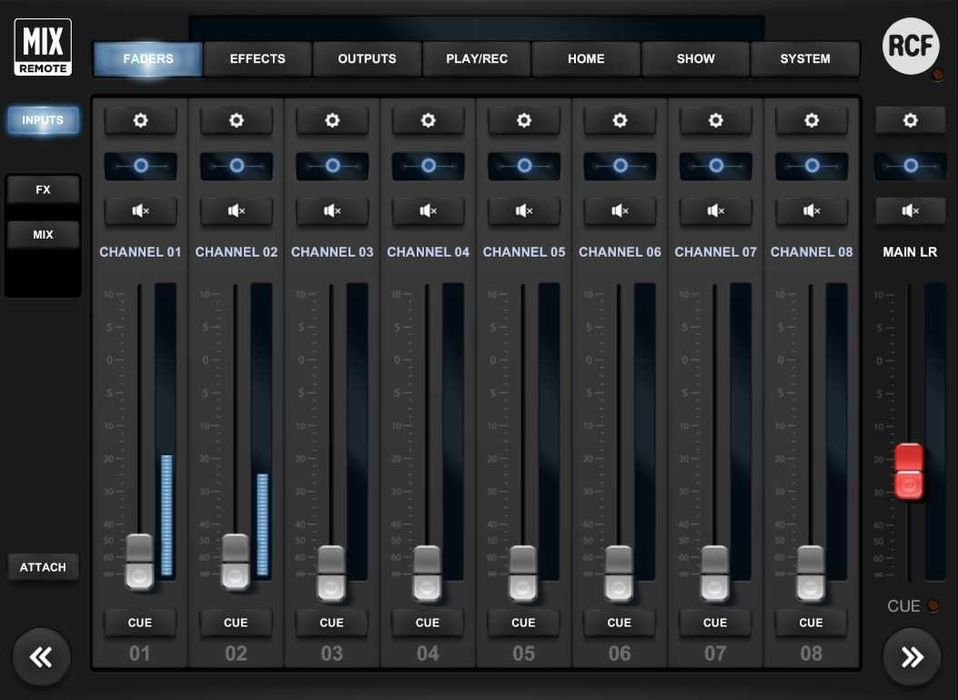Go to next channel page arrow
The image size is (958, 700).
[911, 657]
